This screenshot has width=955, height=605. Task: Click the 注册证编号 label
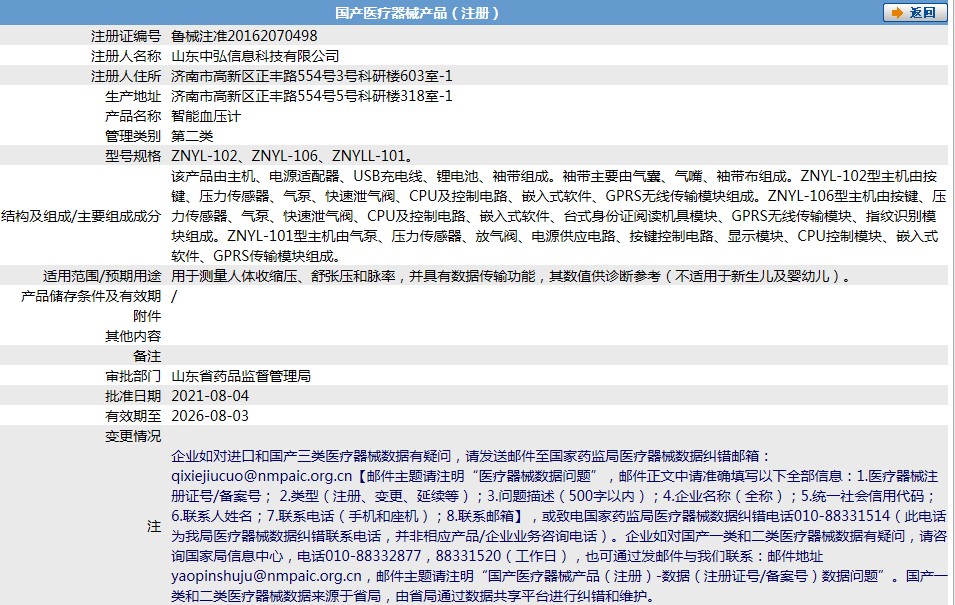click(126, 36)
